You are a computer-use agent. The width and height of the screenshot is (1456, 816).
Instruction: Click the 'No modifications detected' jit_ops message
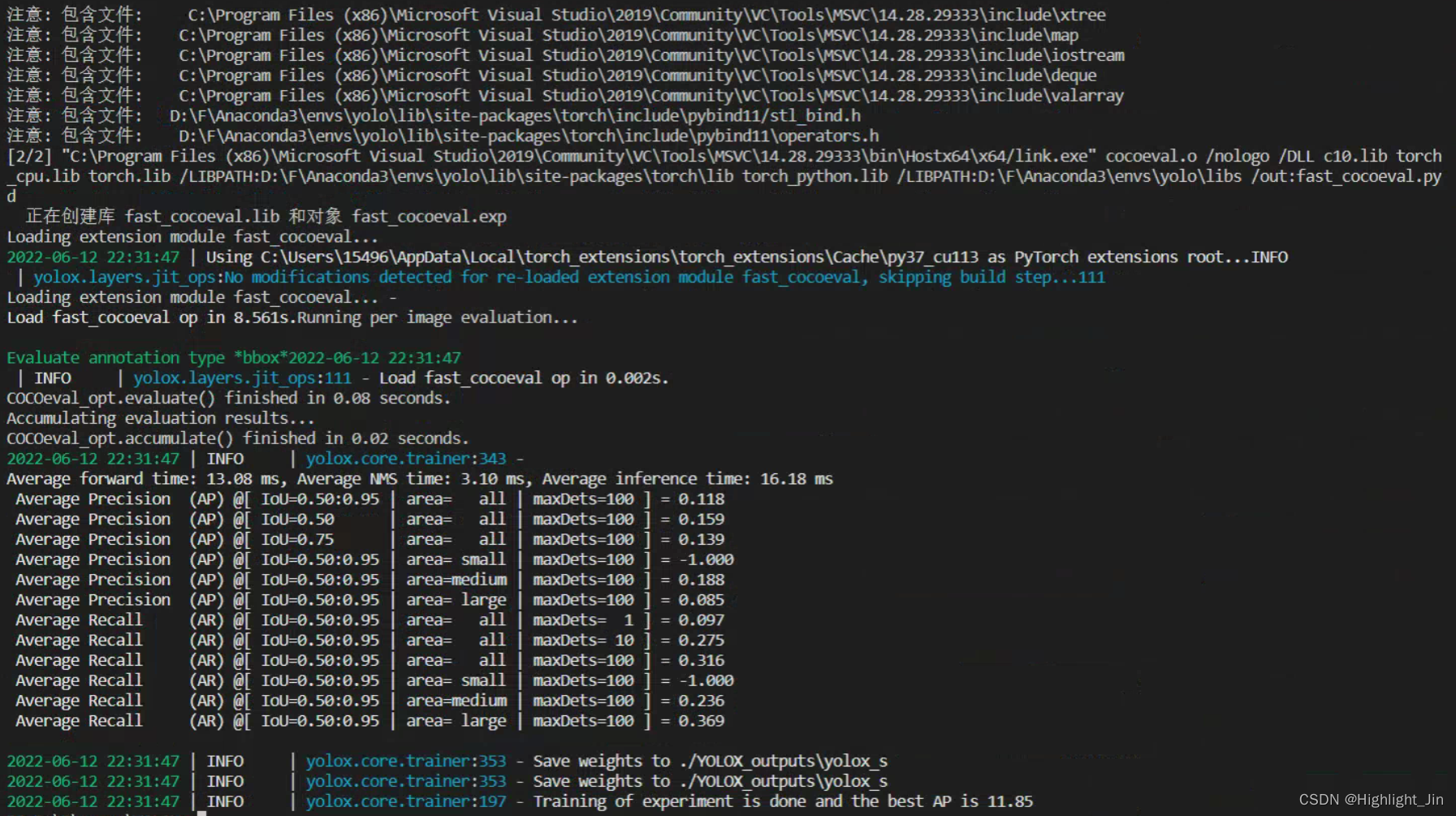(x=569, y=277)
